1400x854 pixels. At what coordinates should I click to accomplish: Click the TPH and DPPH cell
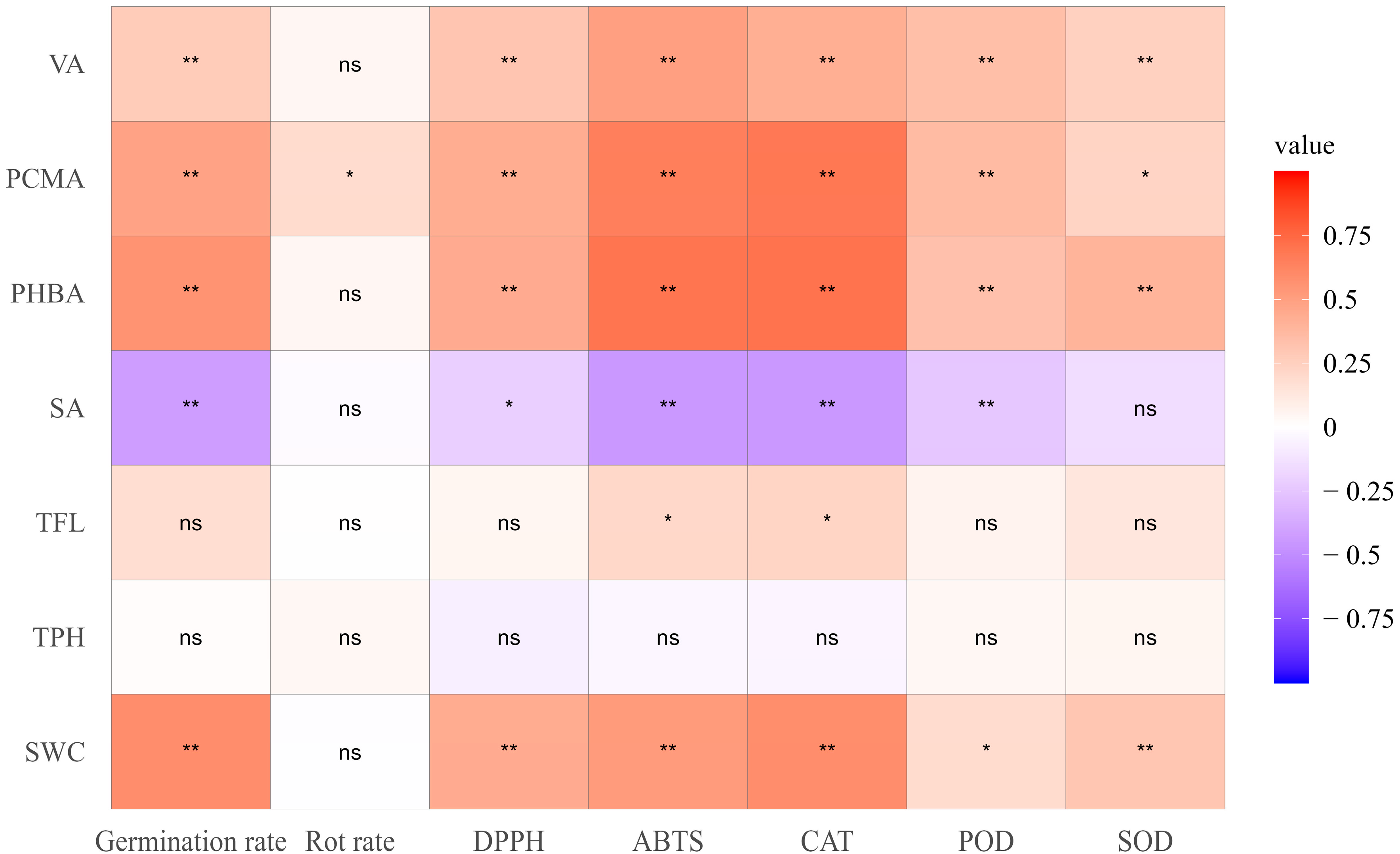point(509,637)
